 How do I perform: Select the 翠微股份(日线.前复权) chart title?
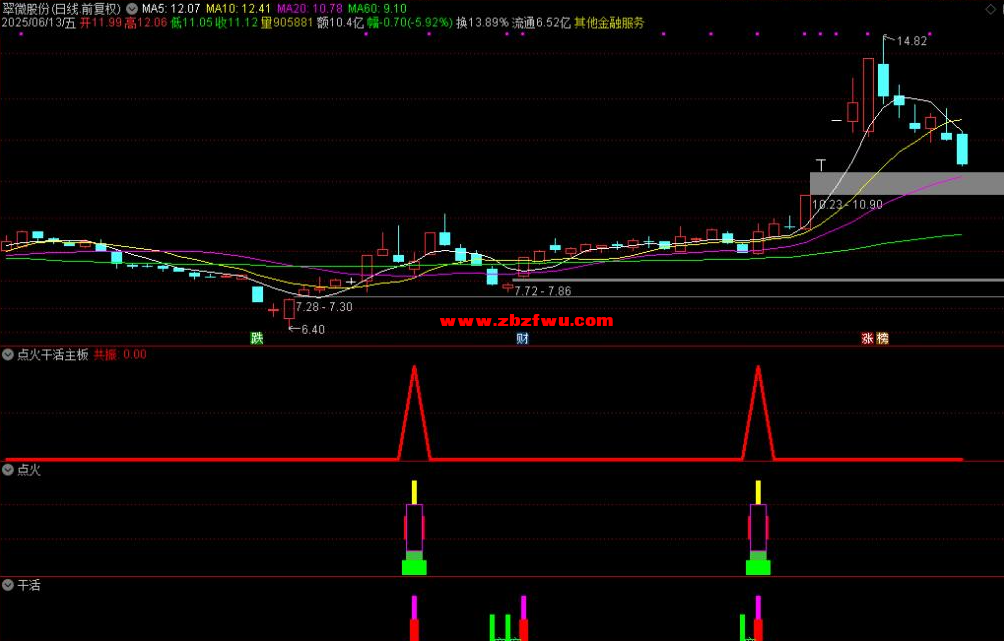pos(62,9)
